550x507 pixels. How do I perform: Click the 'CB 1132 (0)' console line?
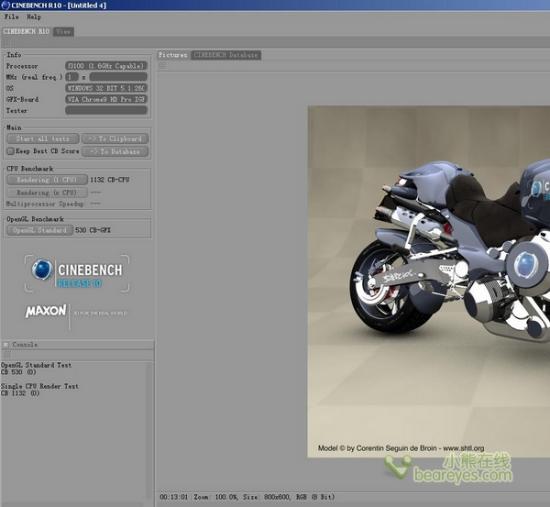[x=20, y=393]
